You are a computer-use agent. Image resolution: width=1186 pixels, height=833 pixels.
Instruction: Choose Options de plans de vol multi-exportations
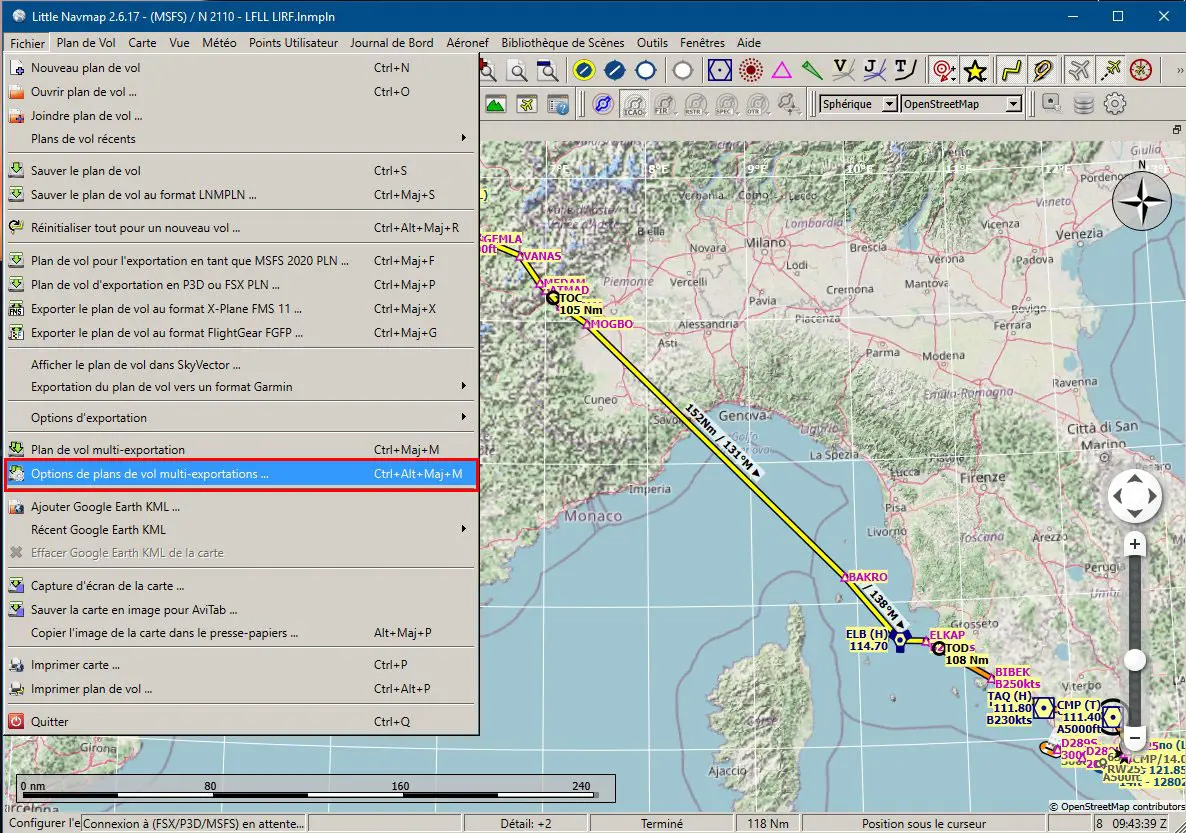point(241,474)
